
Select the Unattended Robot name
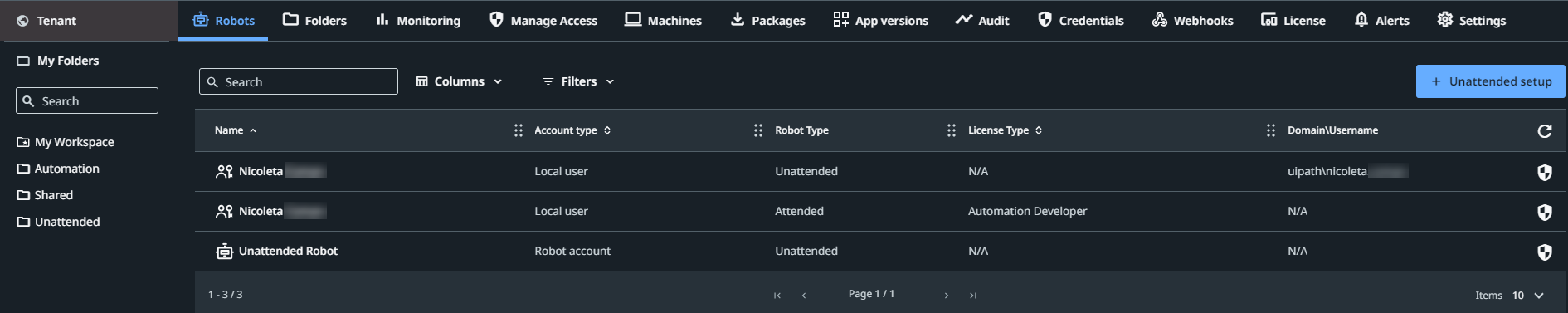point(288,251)
